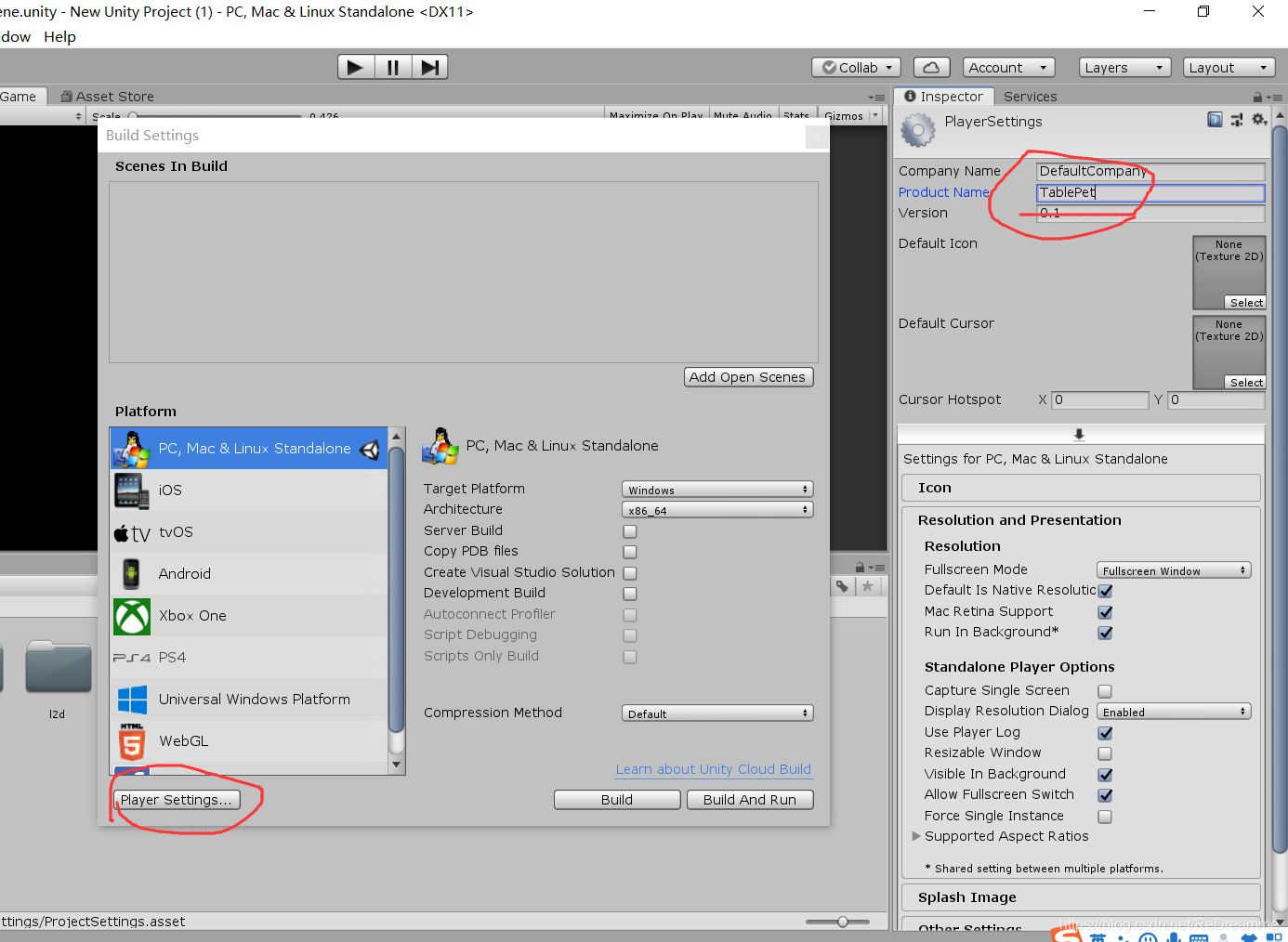The image size is (1288, 942).
Task: Open the l2d folder in Project
Action: 58,679
